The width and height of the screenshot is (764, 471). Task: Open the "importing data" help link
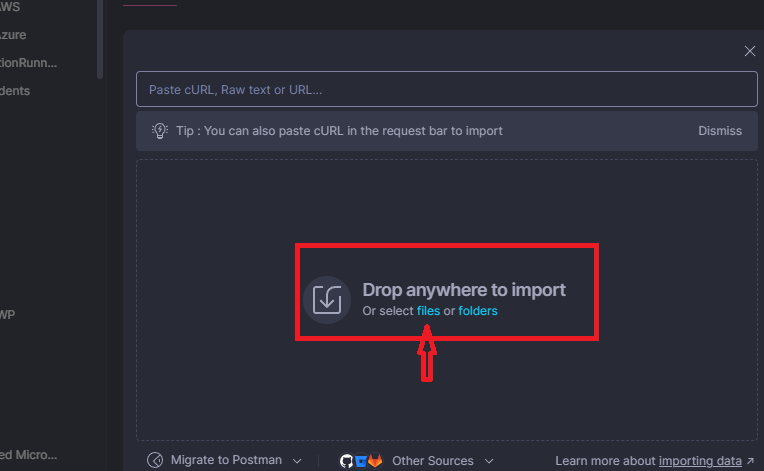pos(700,461)
